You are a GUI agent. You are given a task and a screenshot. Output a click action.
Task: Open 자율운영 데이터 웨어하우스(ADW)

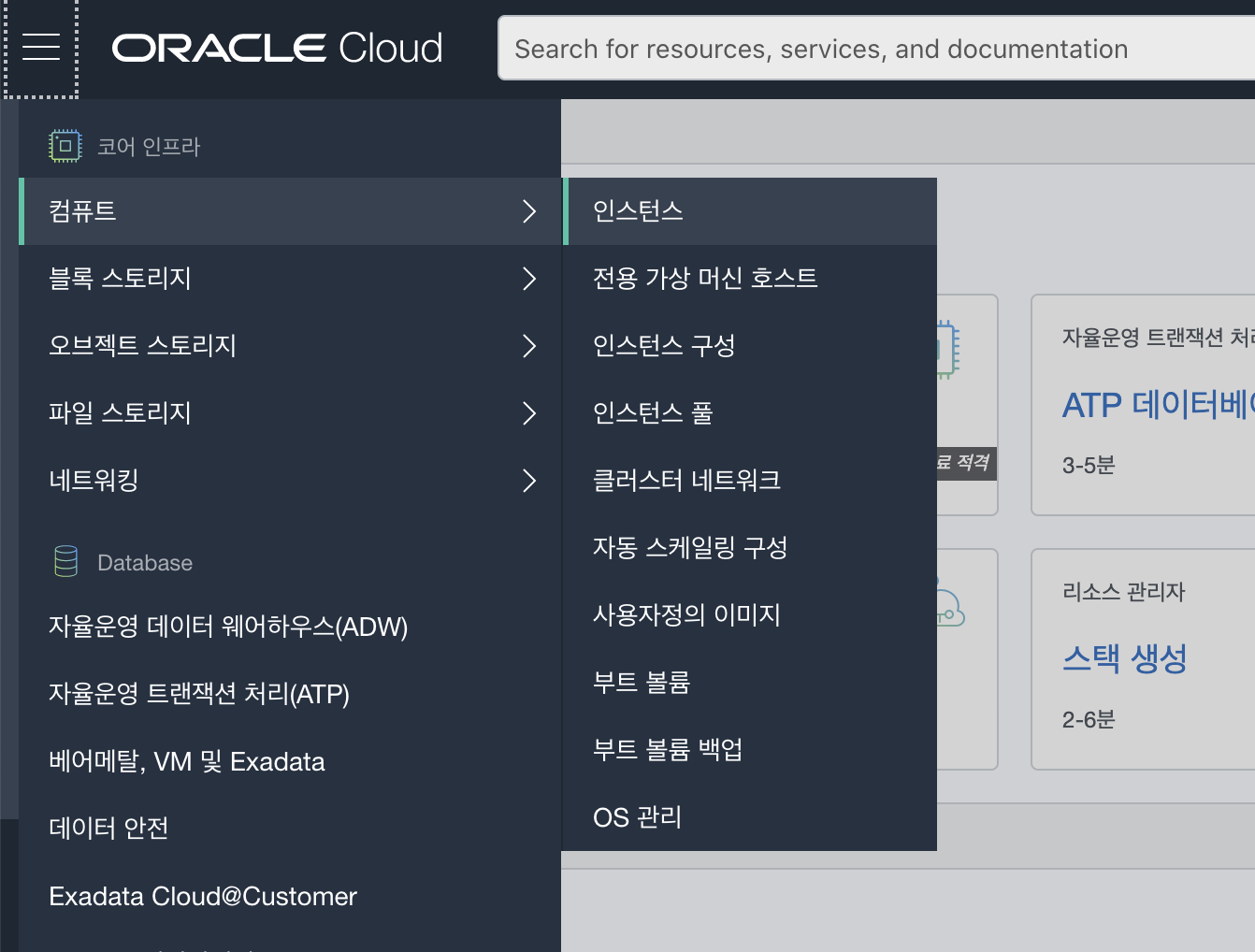click(290, 627)
